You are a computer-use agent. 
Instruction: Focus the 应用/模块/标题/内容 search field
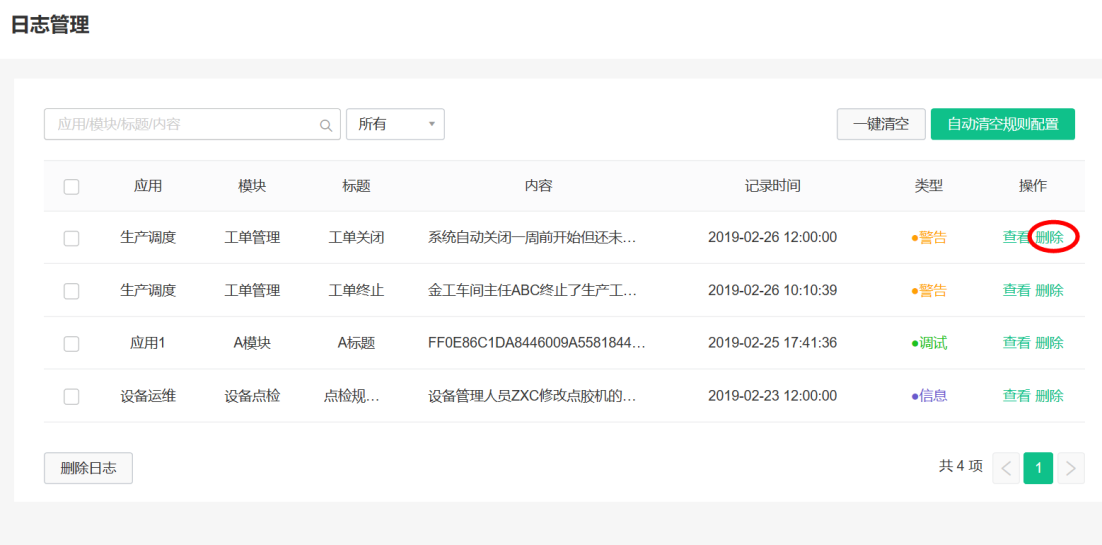tap(192, 124)
